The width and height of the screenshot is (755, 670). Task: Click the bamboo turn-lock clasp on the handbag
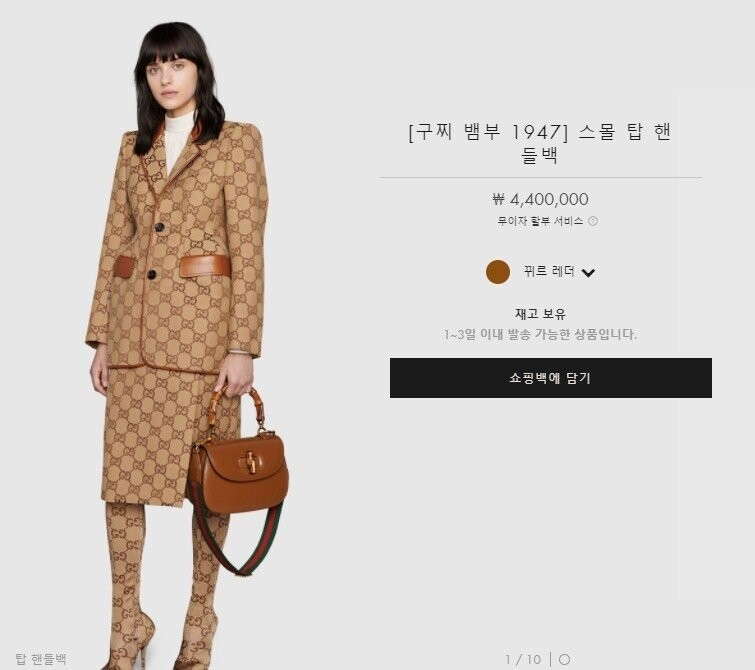pyautogui.click(x=250, y=462)
